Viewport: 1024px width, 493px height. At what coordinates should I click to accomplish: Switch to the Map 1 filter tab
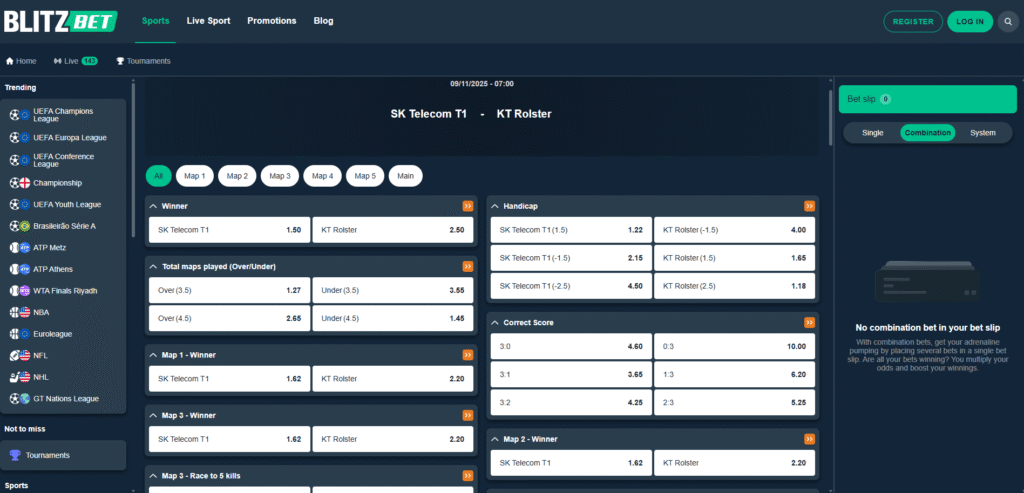(195, 176)
